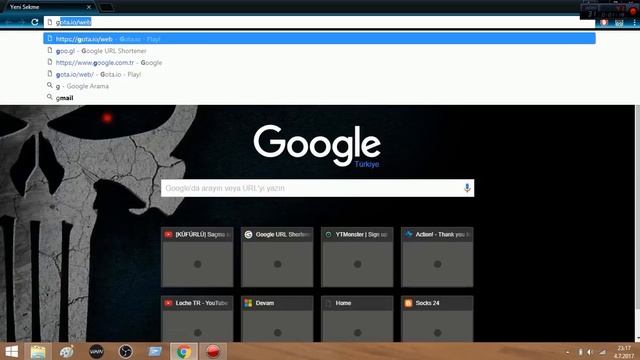Open the Loche TR YouTube tile
This screenshot has height=360, width=640.
pos(197,319)
